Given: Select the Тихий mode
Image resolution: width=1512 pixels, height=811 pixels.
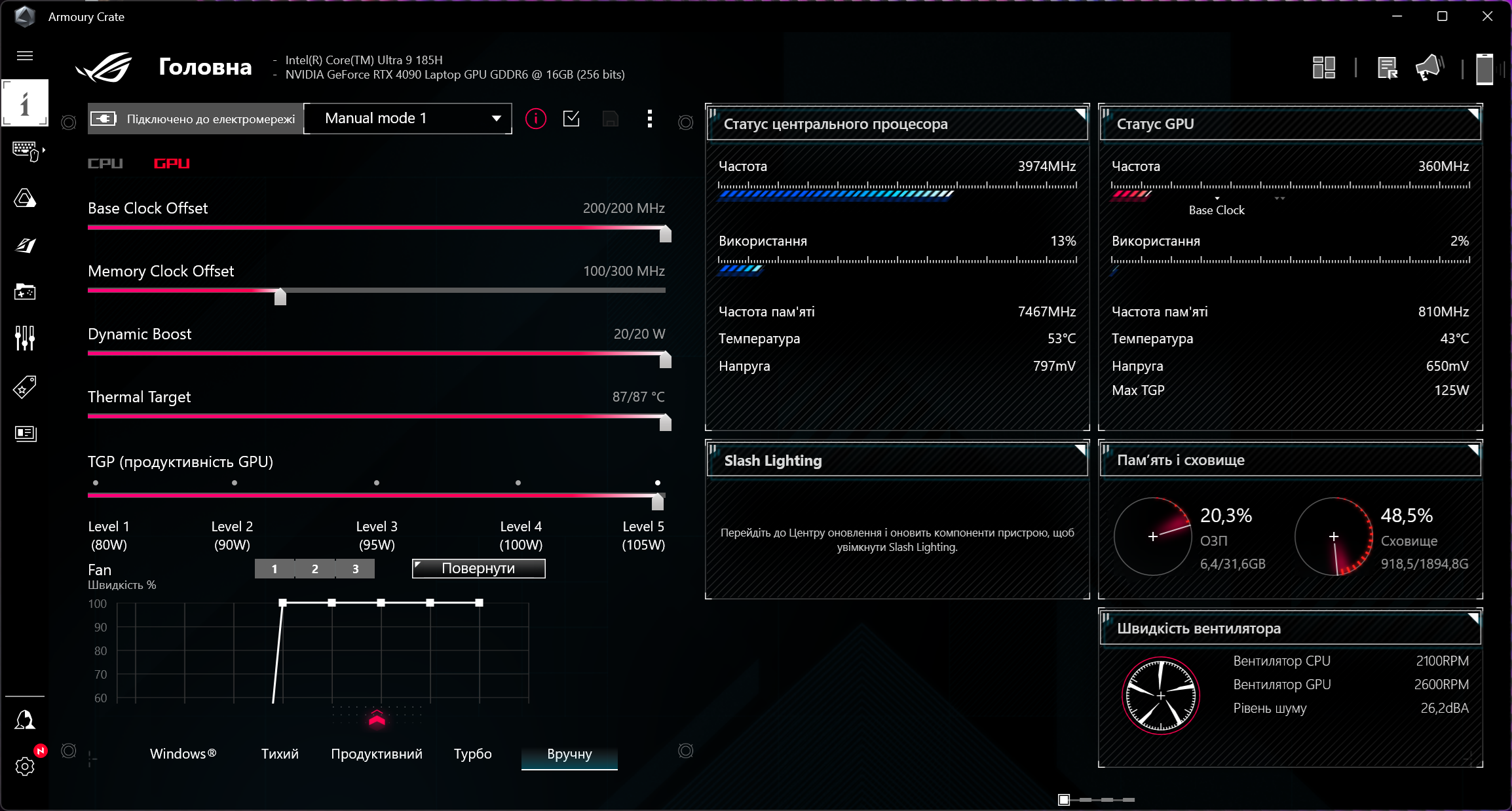Looking at the screenshot, I should [x=280, y=754].
